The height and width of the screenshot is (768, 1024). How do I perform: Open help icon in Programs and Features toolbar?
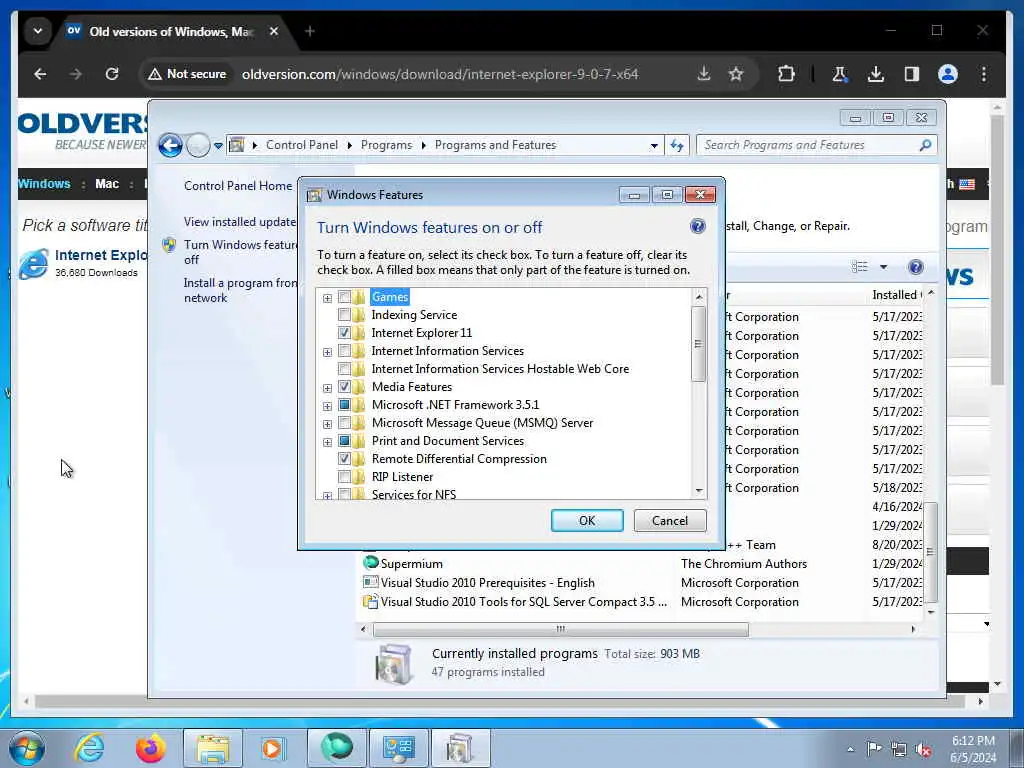[916, 266]
